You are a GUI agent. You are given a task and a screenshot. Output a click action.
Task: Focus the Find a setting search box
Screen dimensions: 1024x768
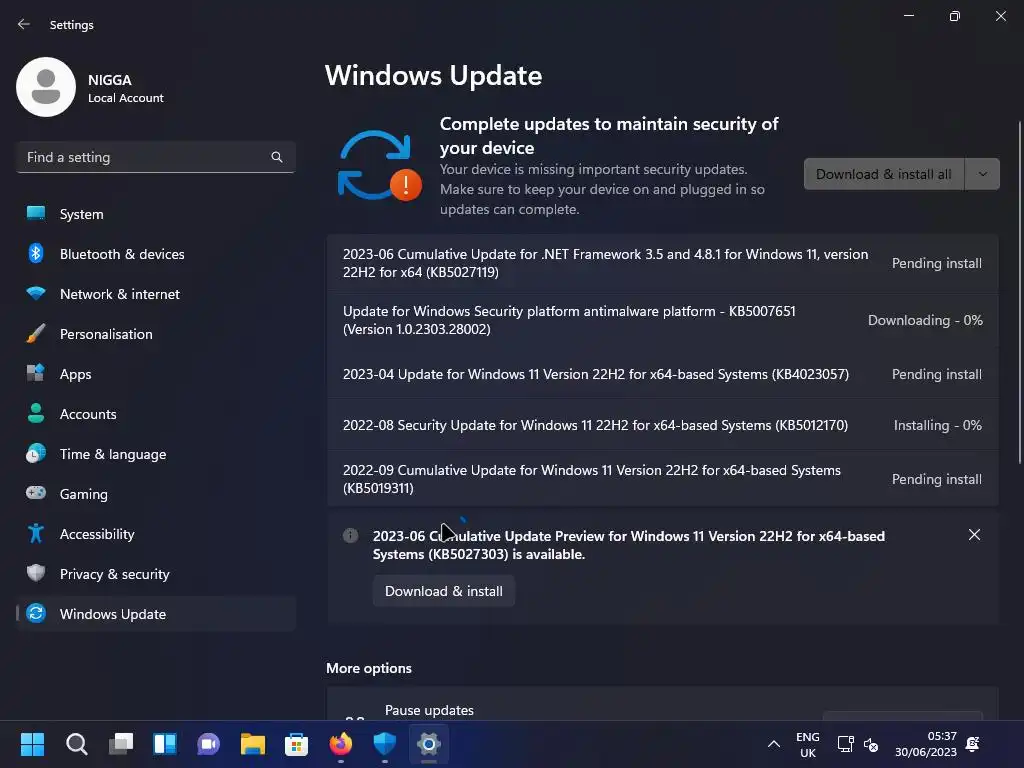click(x=155, y=157)
